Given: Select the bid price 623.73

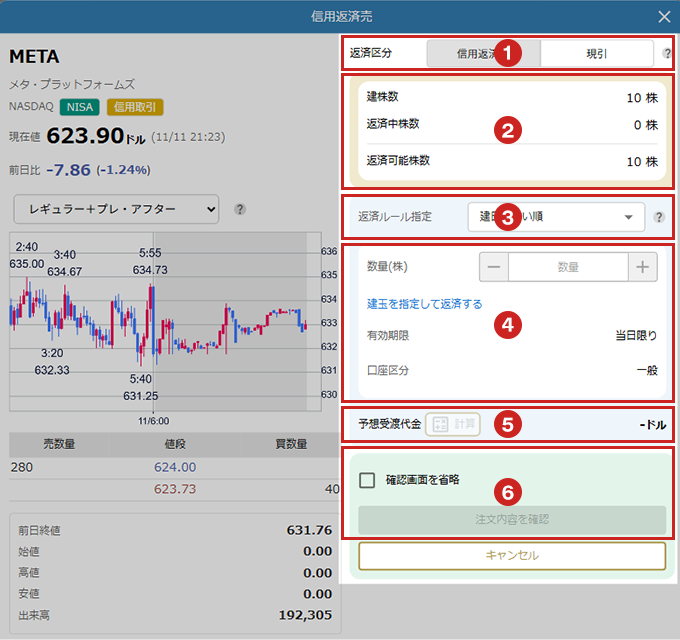Looking at the screenshot, I should [x=175, y=489].
